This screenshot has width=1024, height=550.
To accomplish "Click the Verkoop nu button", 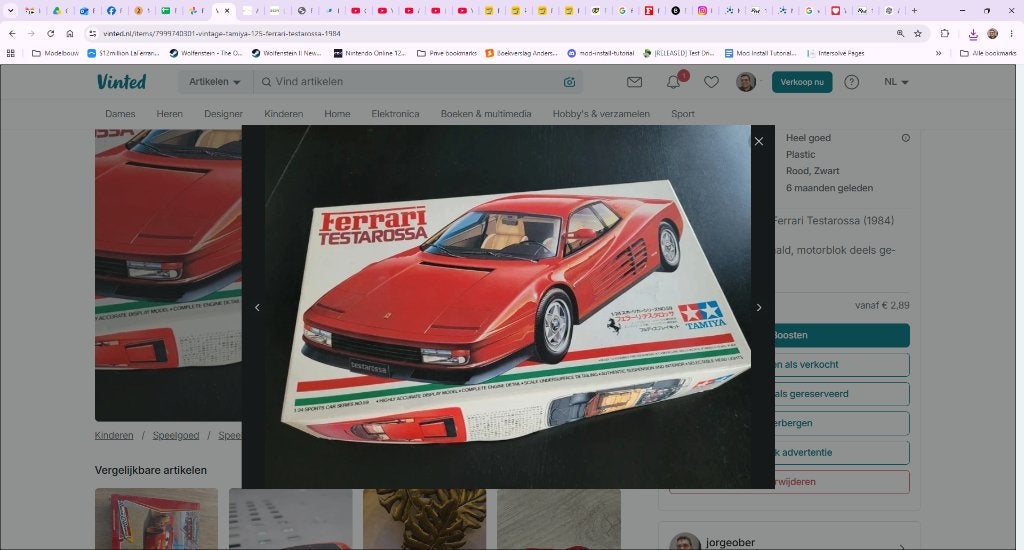I will tap(802, 82).
